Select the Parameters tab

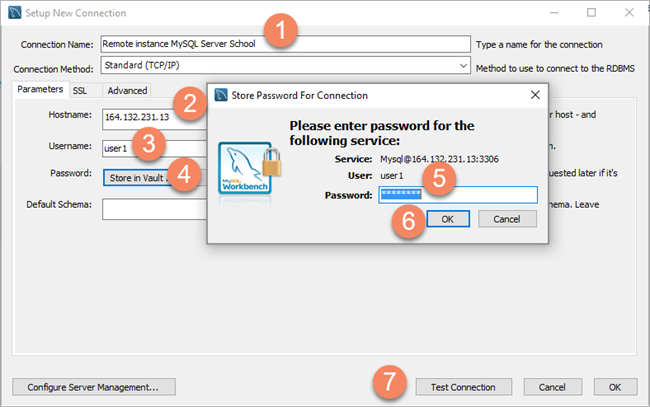click(40, 90)
